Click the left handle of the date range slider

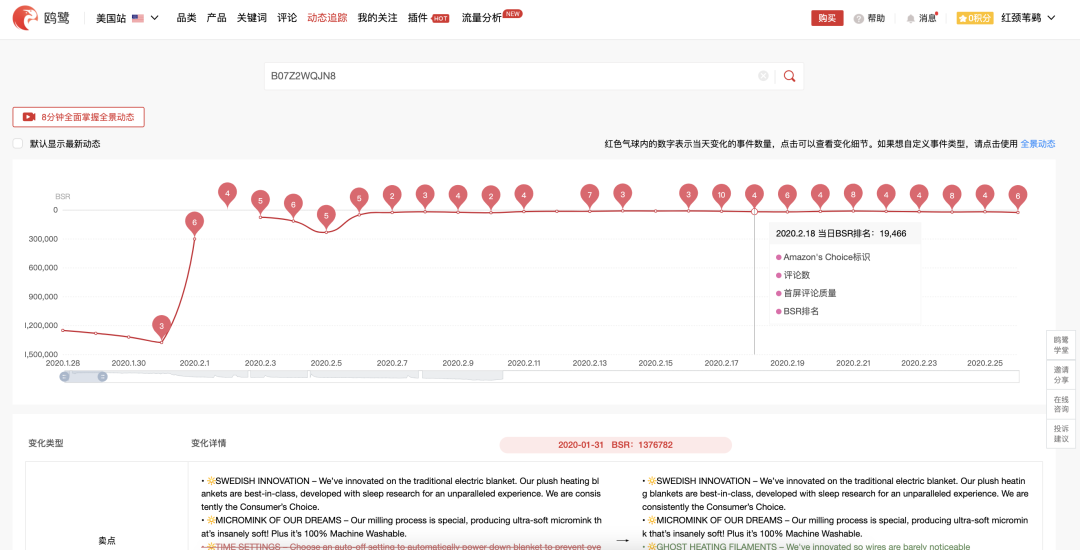pos(65,377)
